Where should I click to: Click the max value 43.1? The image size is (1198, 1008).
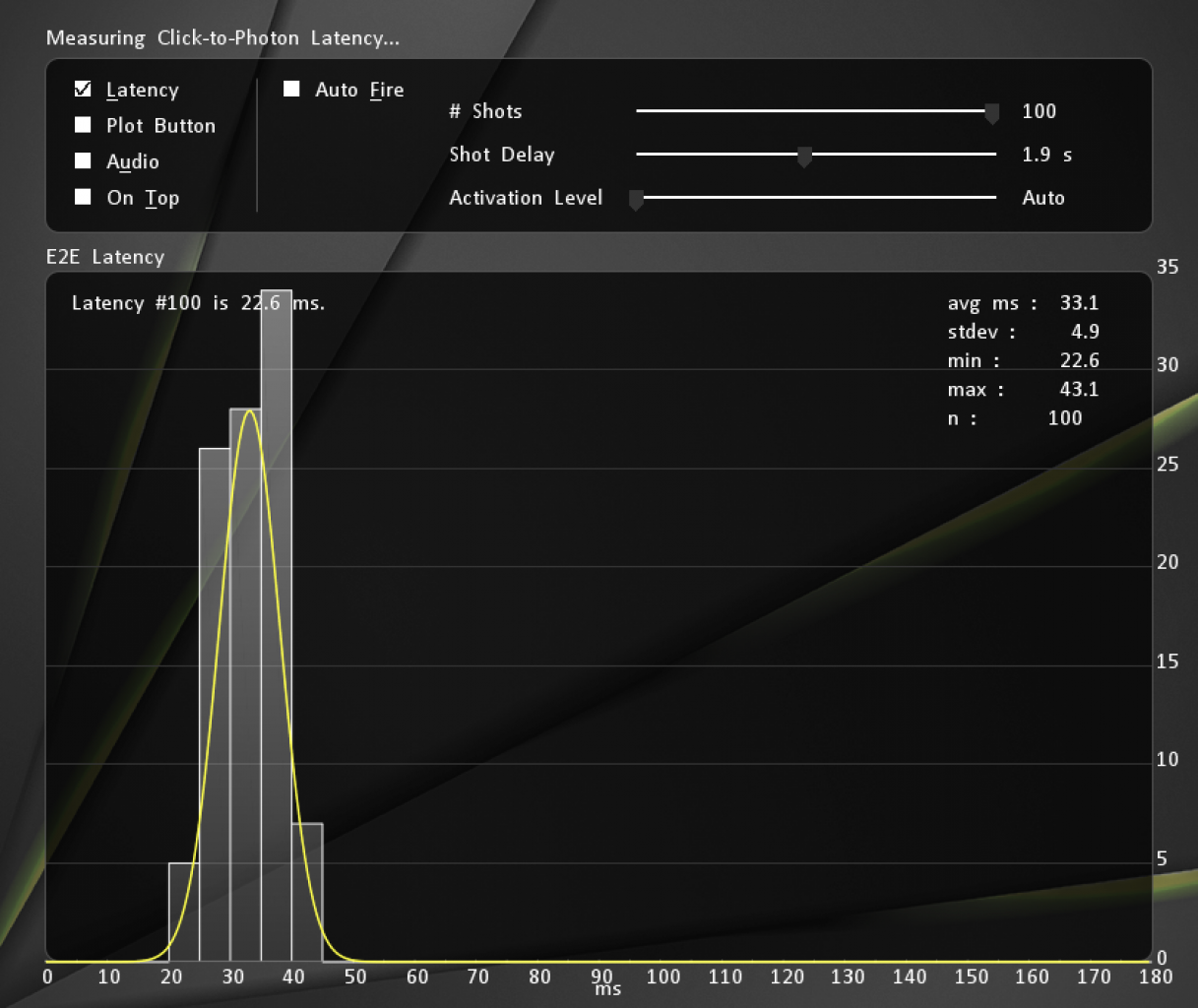[1079, 389]
